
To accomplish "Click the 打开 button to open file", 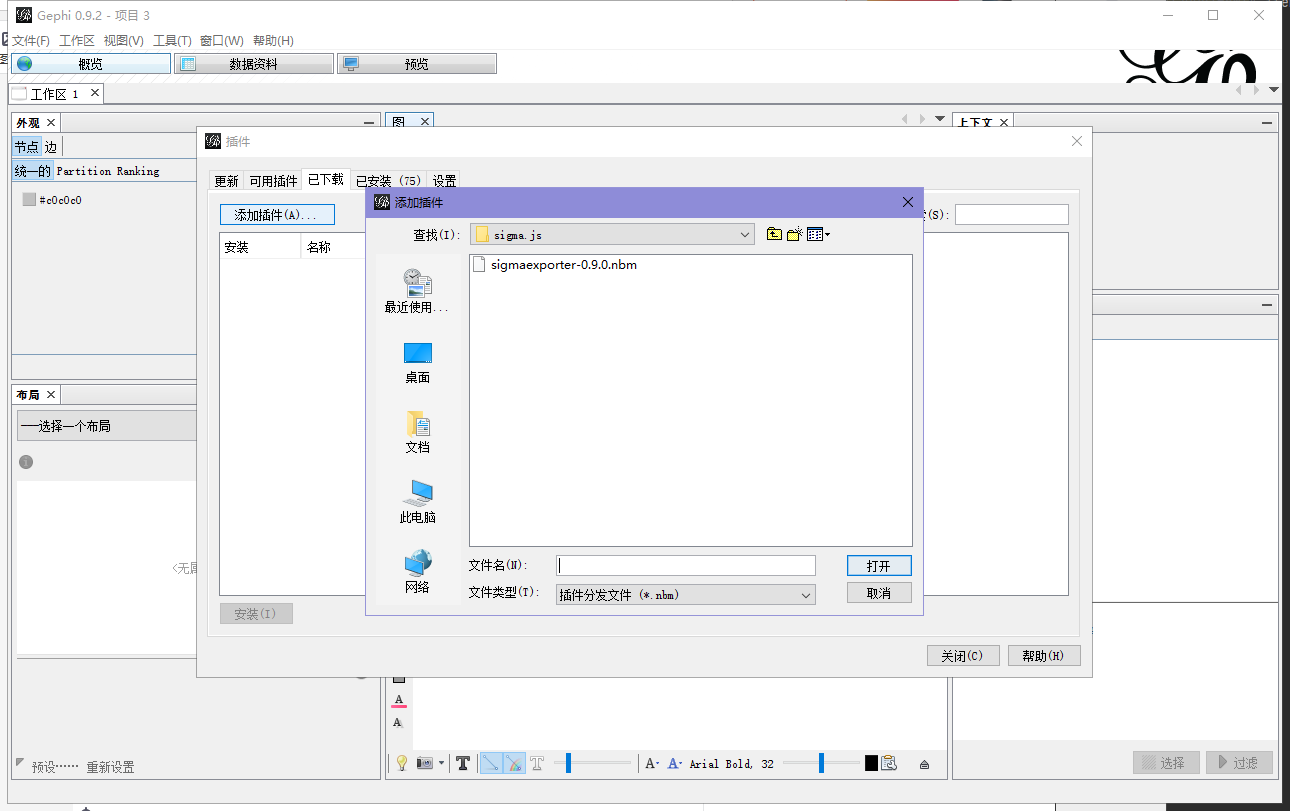I will pos(878,565).
